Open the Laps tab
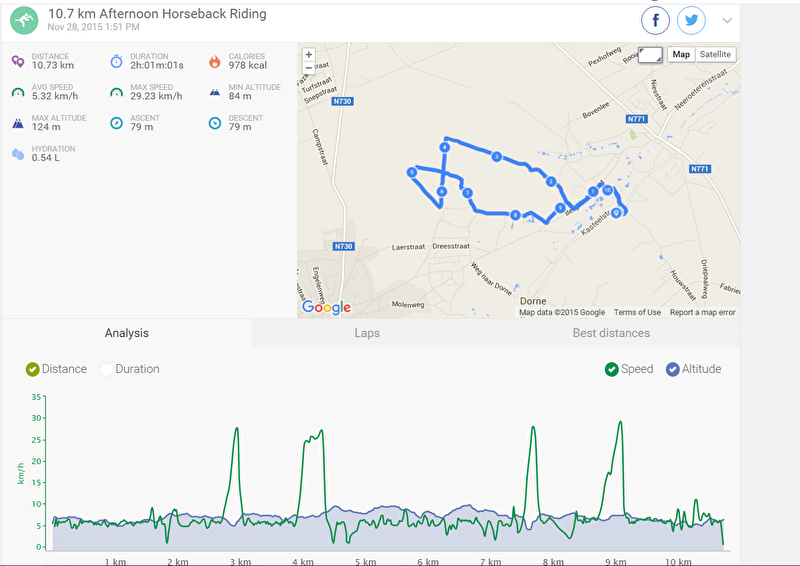Viewport: 800px width, 566px height. 367,333
